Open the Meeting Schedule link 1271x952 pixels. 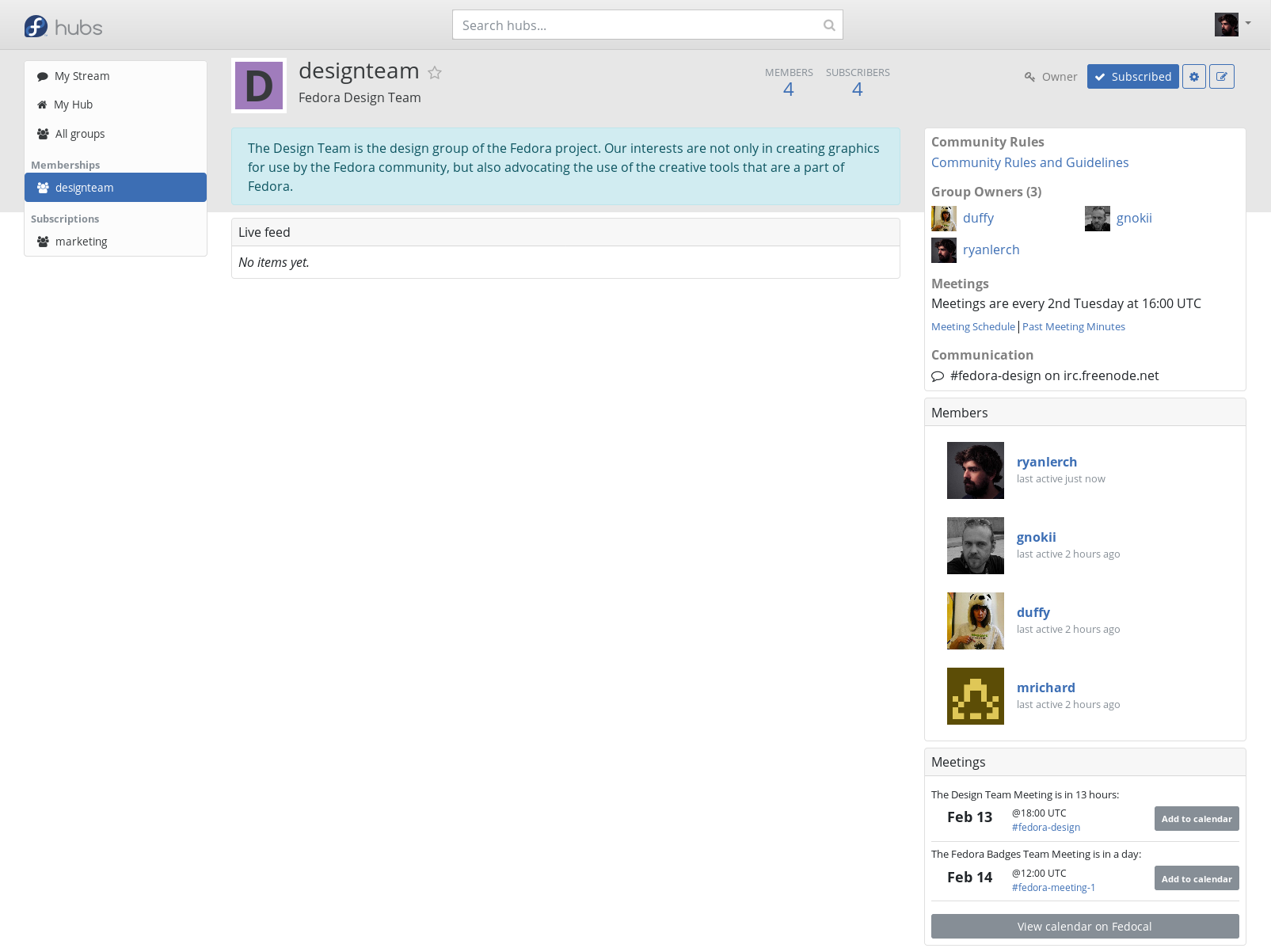tap(973, 326)
